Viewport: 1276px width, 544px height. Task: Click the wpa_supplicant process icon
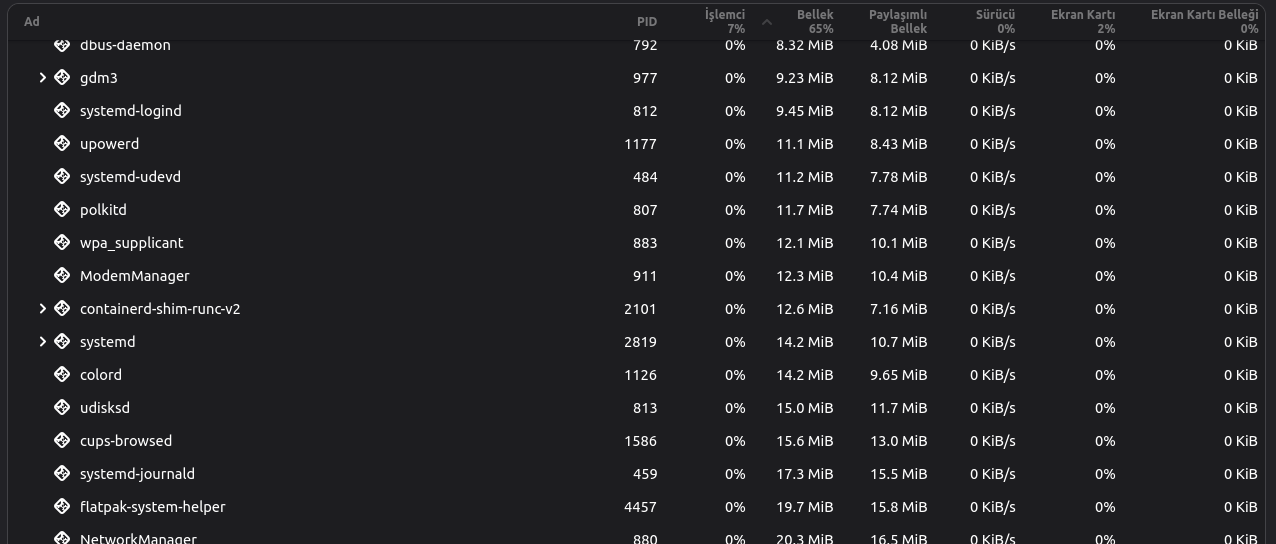62,243
